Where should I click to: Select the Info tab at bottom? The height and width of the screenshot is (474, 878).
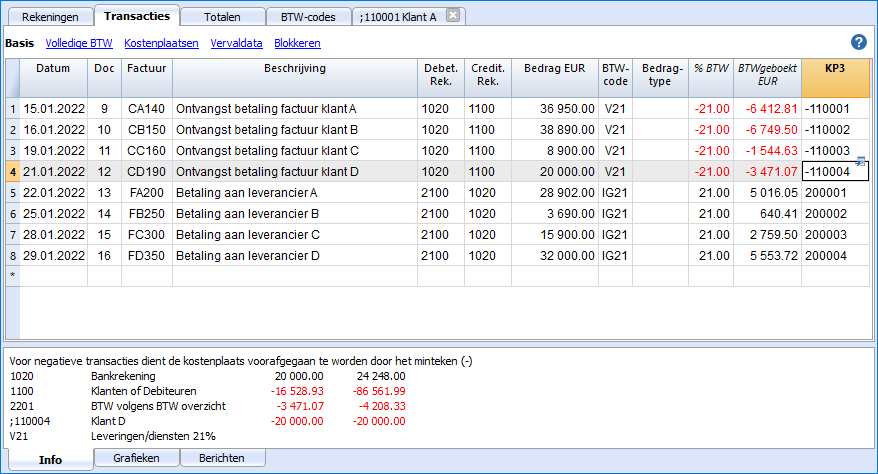[50, 459]
